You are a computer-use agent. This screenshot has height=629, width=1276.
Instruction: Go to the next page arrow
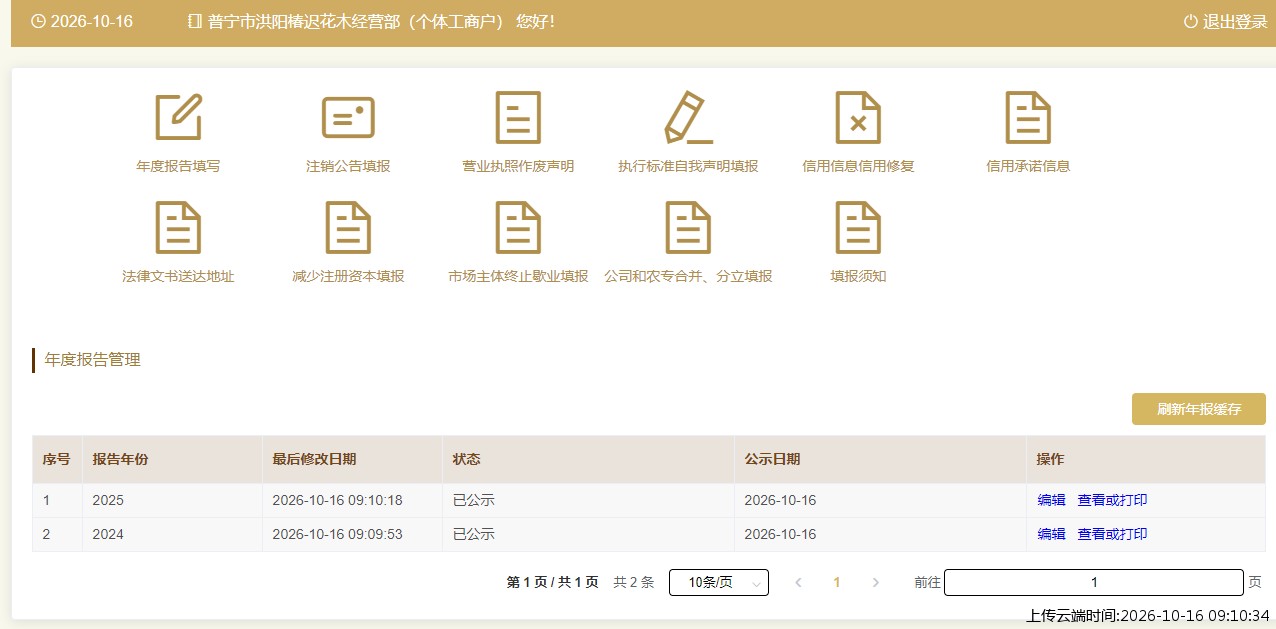point(876,582)
